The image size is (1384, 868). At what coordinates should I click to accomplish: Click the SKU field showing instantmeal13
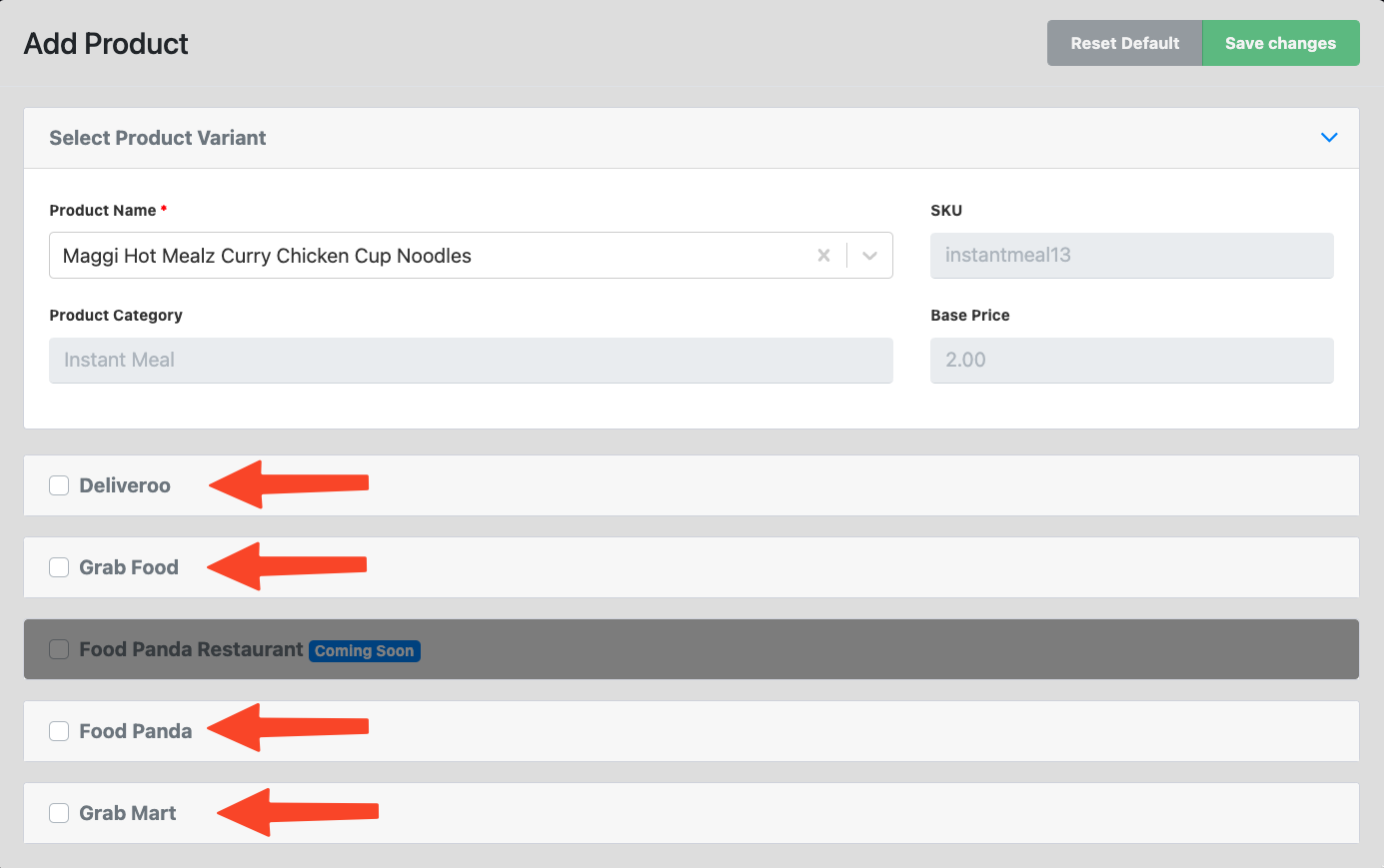point(1132,256)
